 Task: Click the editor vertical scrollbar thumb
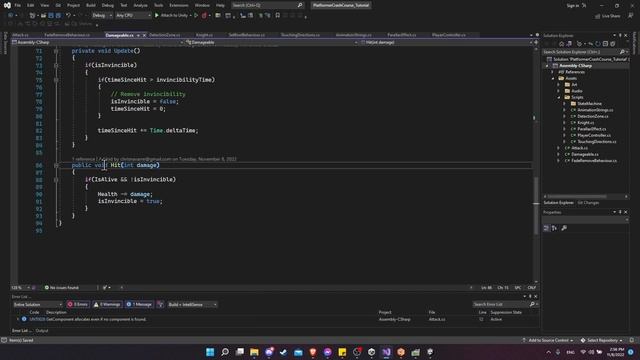click(x=536, y=205)
